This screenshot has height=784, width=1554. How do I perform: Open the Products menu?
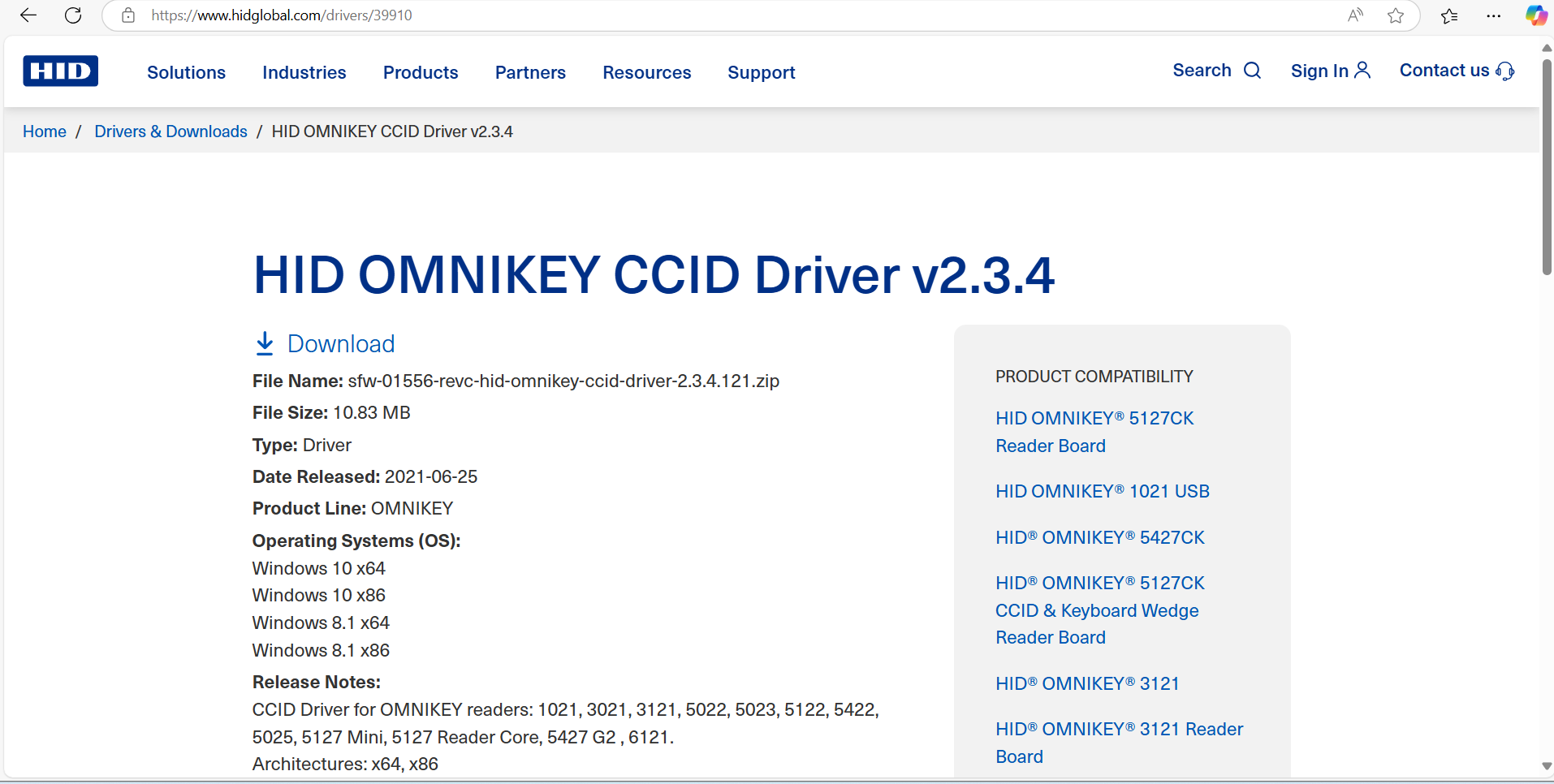click(420, 72)
